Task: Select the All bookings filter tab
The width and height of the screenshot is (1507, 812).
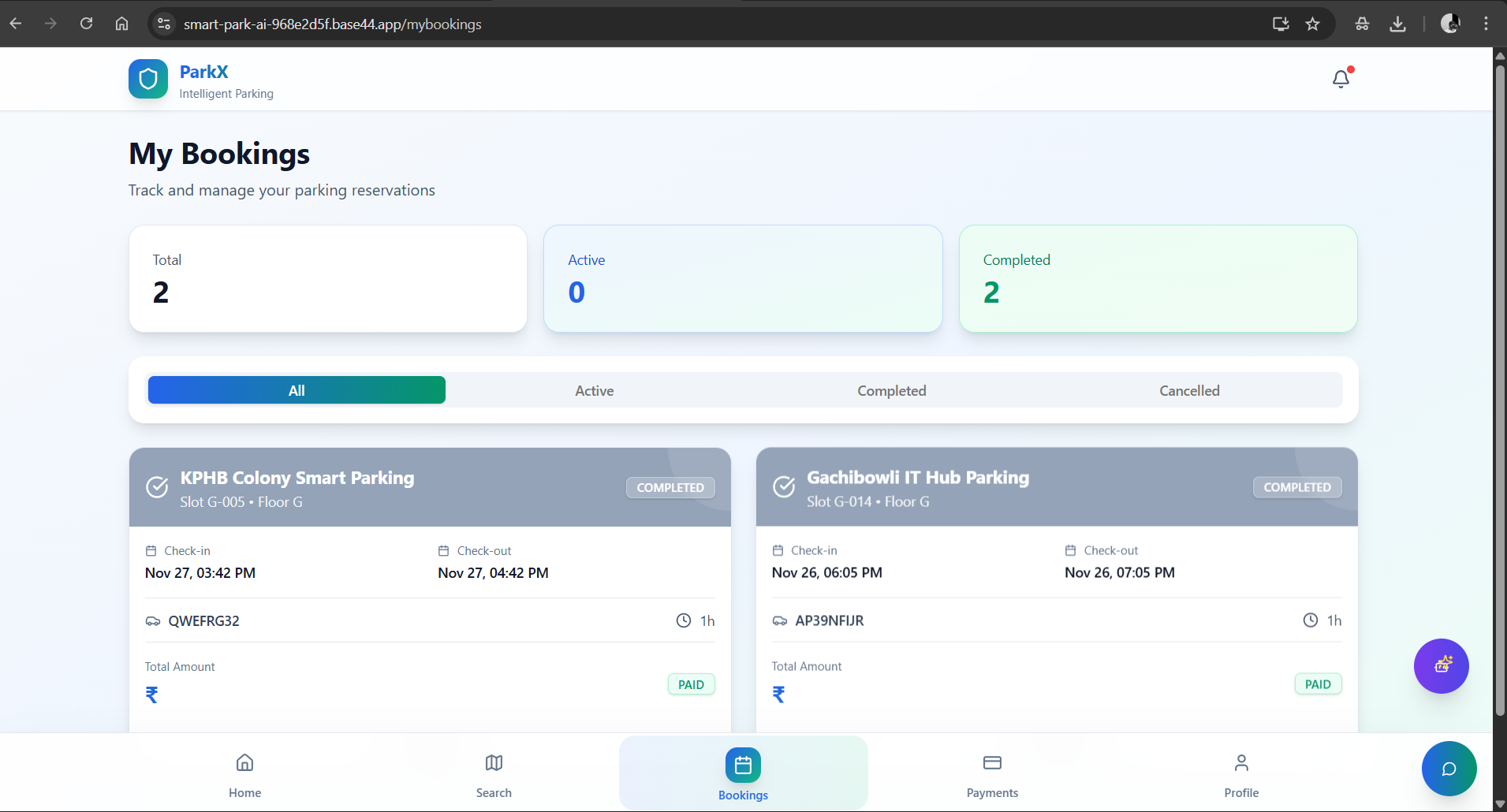Action: [297, 390]
